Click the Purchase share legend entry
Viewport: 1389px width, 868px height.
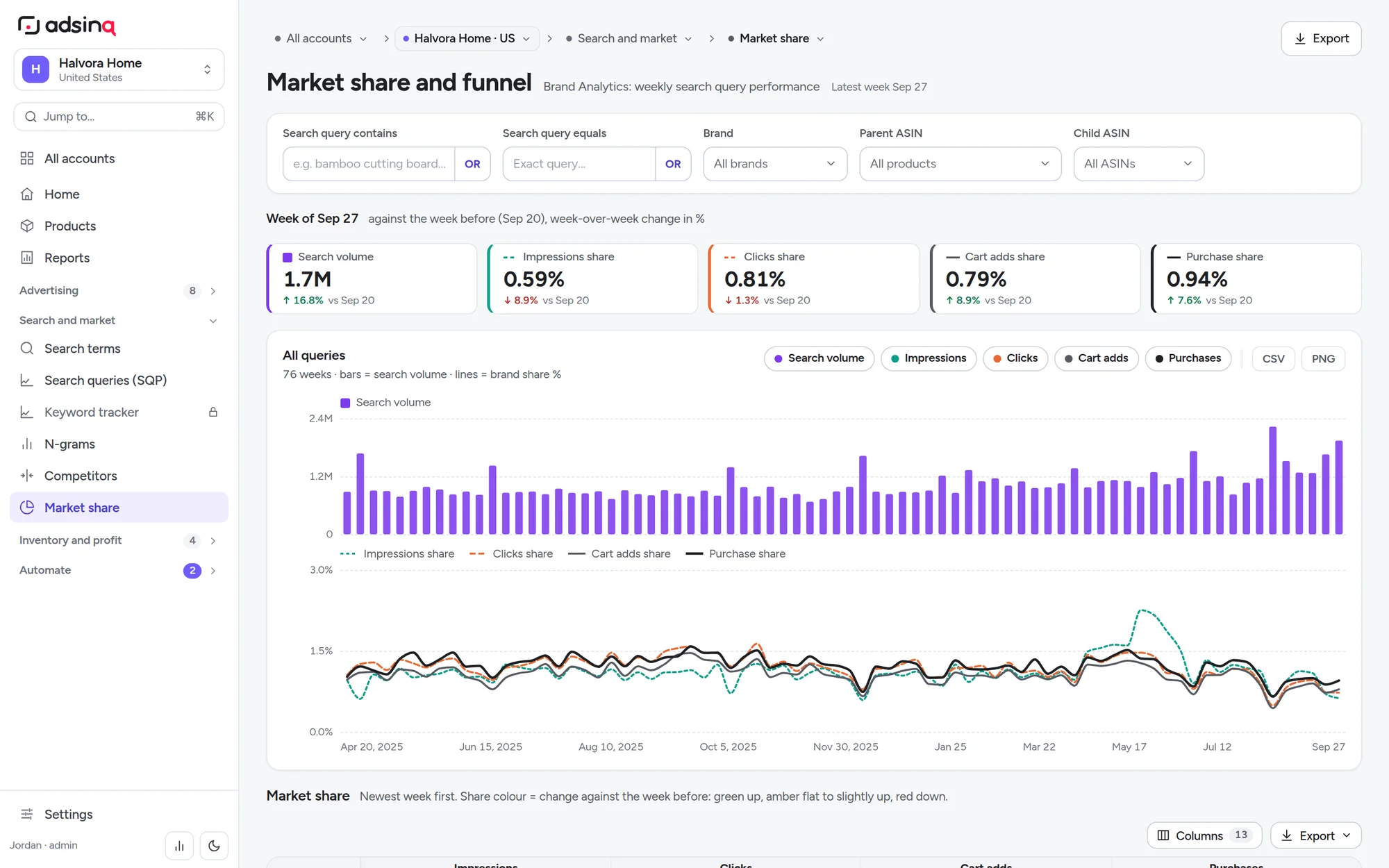pos(735,554)
